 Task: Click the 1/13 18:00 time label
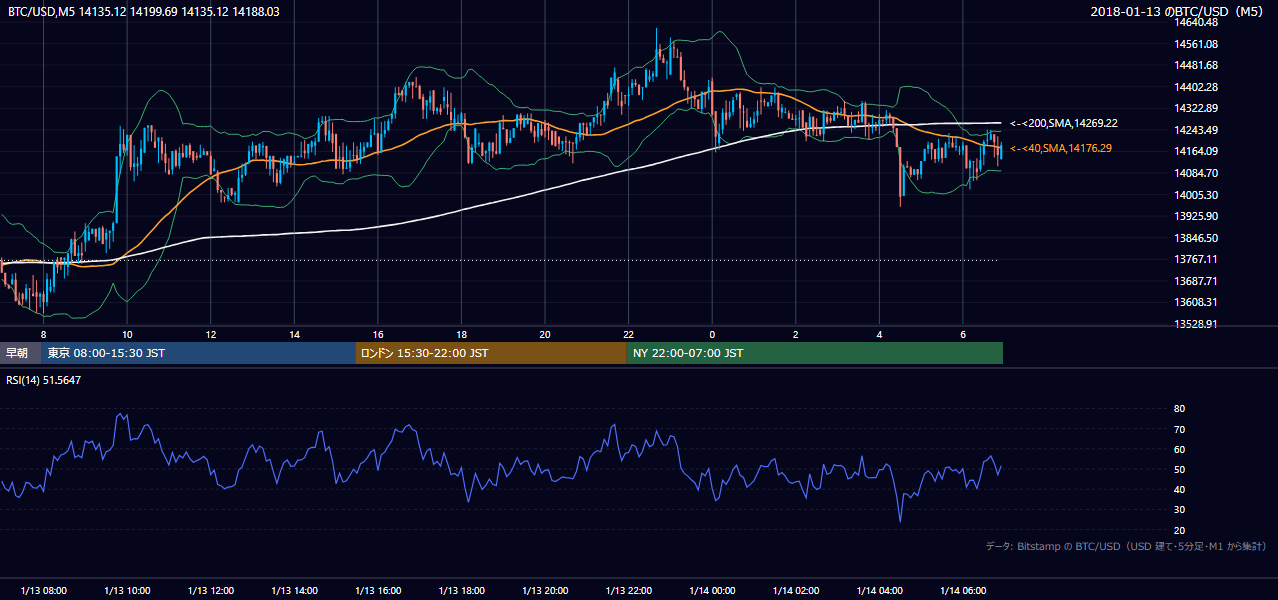(461, 590)
